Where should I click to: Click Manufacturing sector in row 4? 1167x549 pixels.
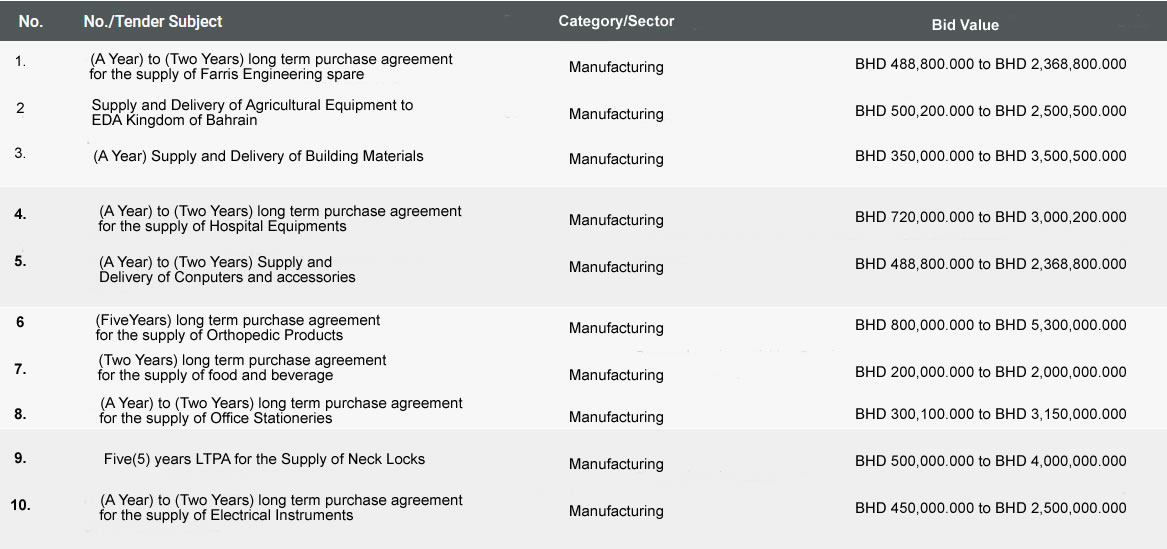[x=616, y=220]
